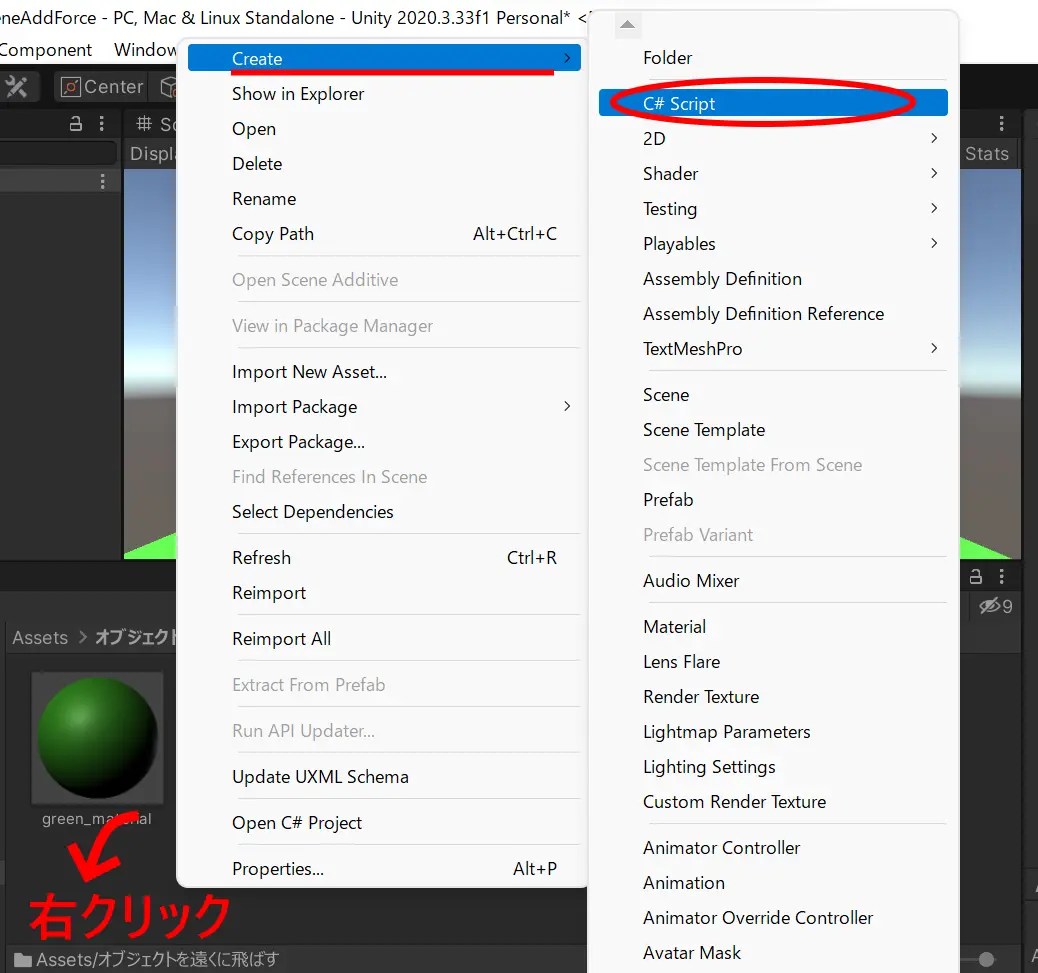Create Assembly Definition Reference
Image resolution: width=1038 pixels, height=973 pixels.
[773, 314]
